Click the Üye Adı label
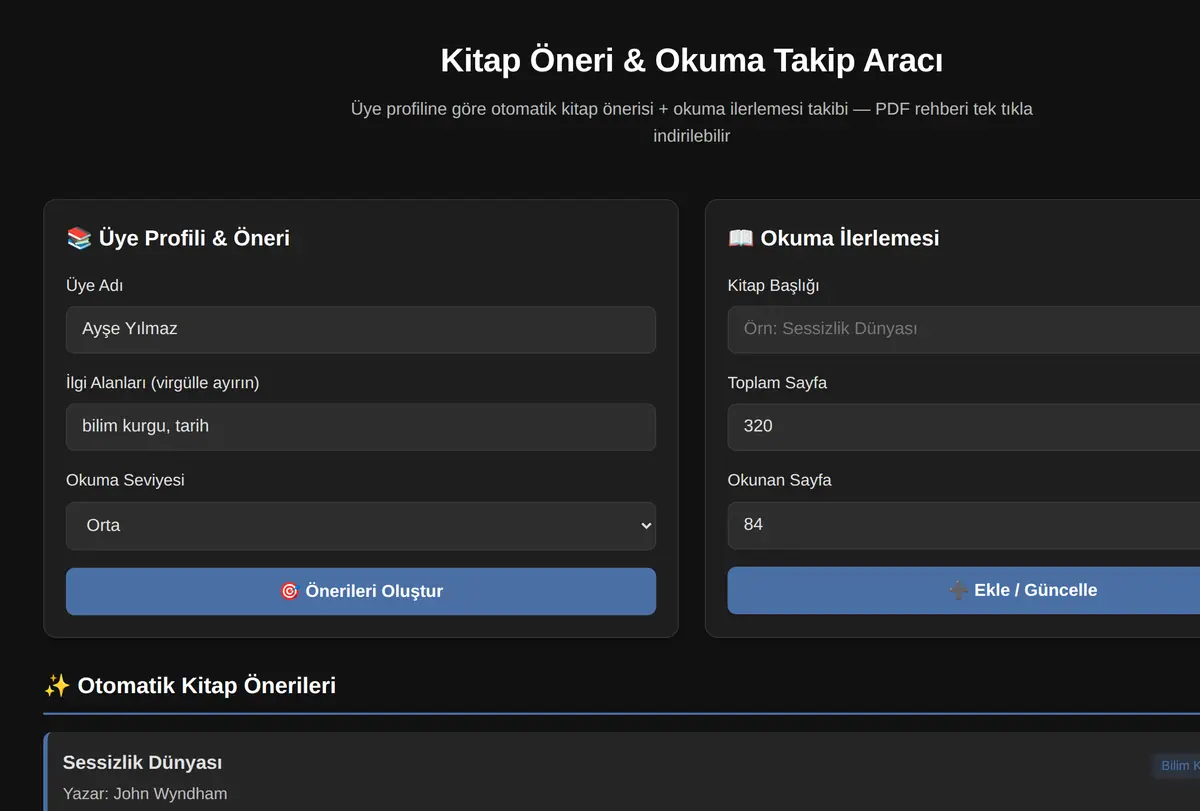This screenshot has height=811, width=1200. pos(95,286)
